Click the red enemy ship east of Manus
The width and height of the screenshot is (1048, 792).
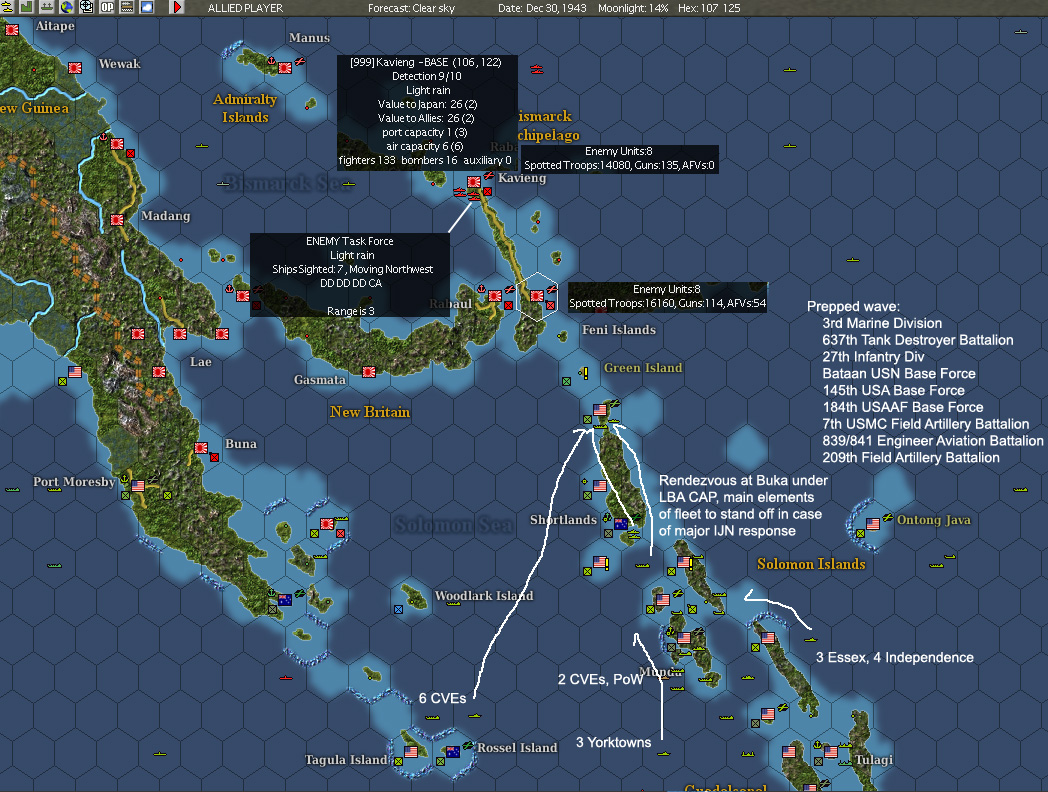pyautogui.click(x=537, y=69)
